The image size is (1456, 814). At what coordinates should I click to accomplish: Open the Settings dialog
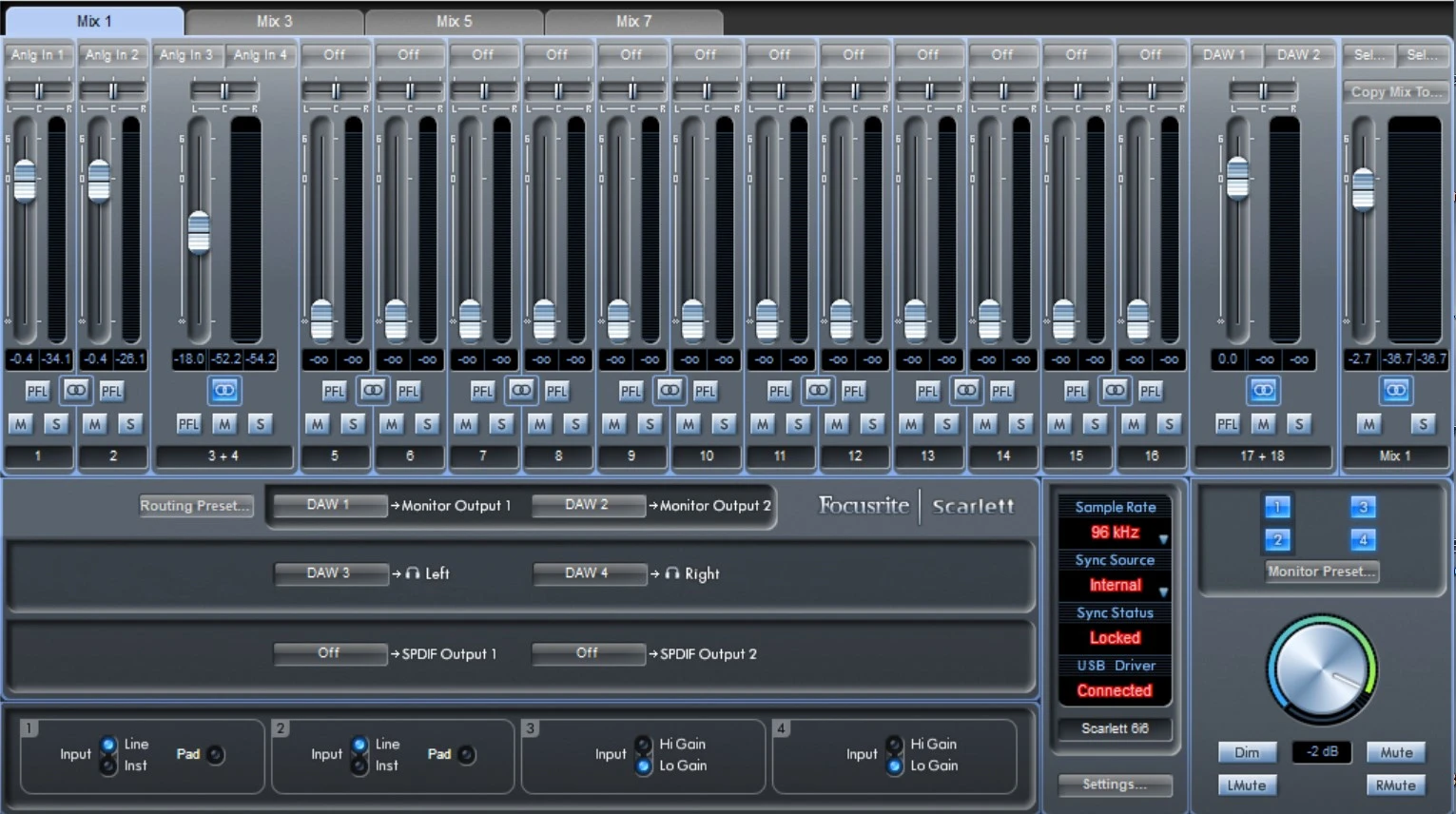1114,785
